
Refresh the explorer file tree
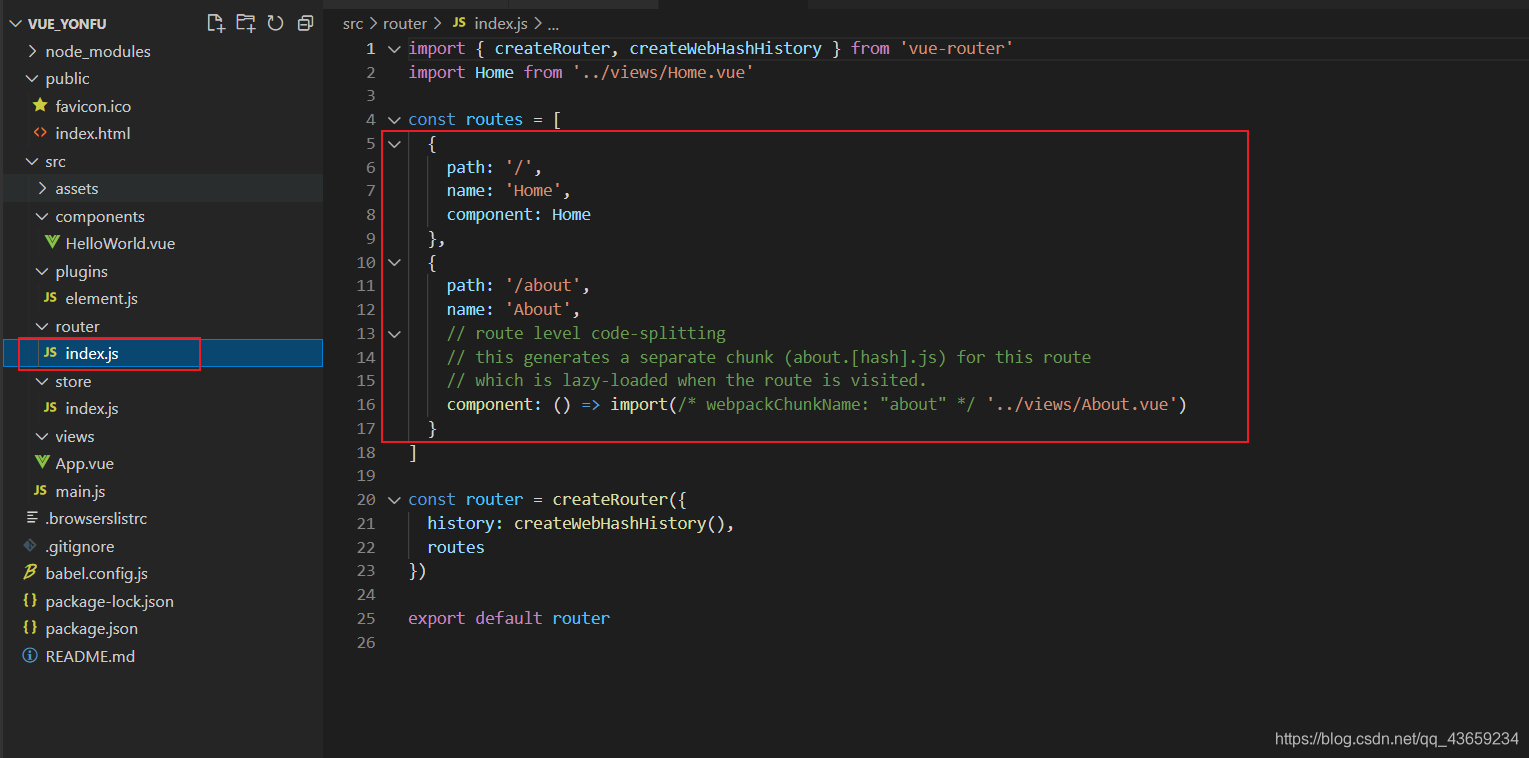click(275, 23)
